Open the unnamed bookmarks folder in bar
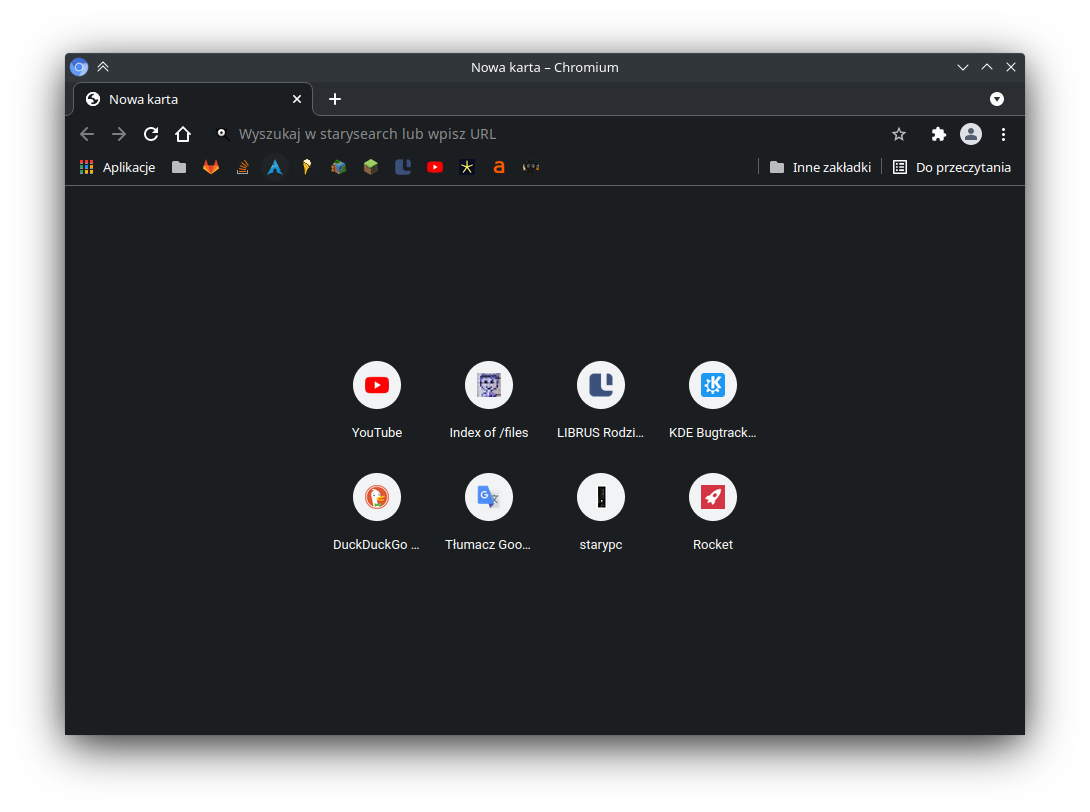1090x812 pixels. (179, 167)
